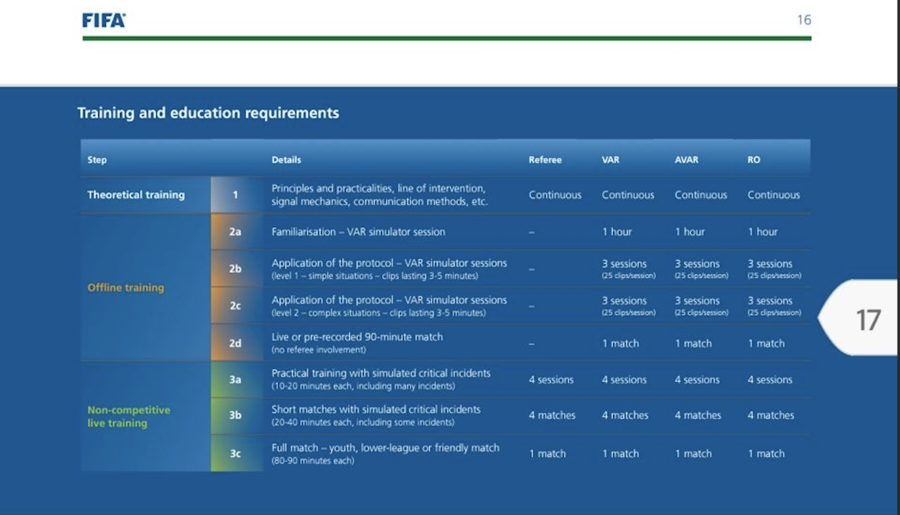
Task: Click the 'Referee' column header
Action: [545, 160]
